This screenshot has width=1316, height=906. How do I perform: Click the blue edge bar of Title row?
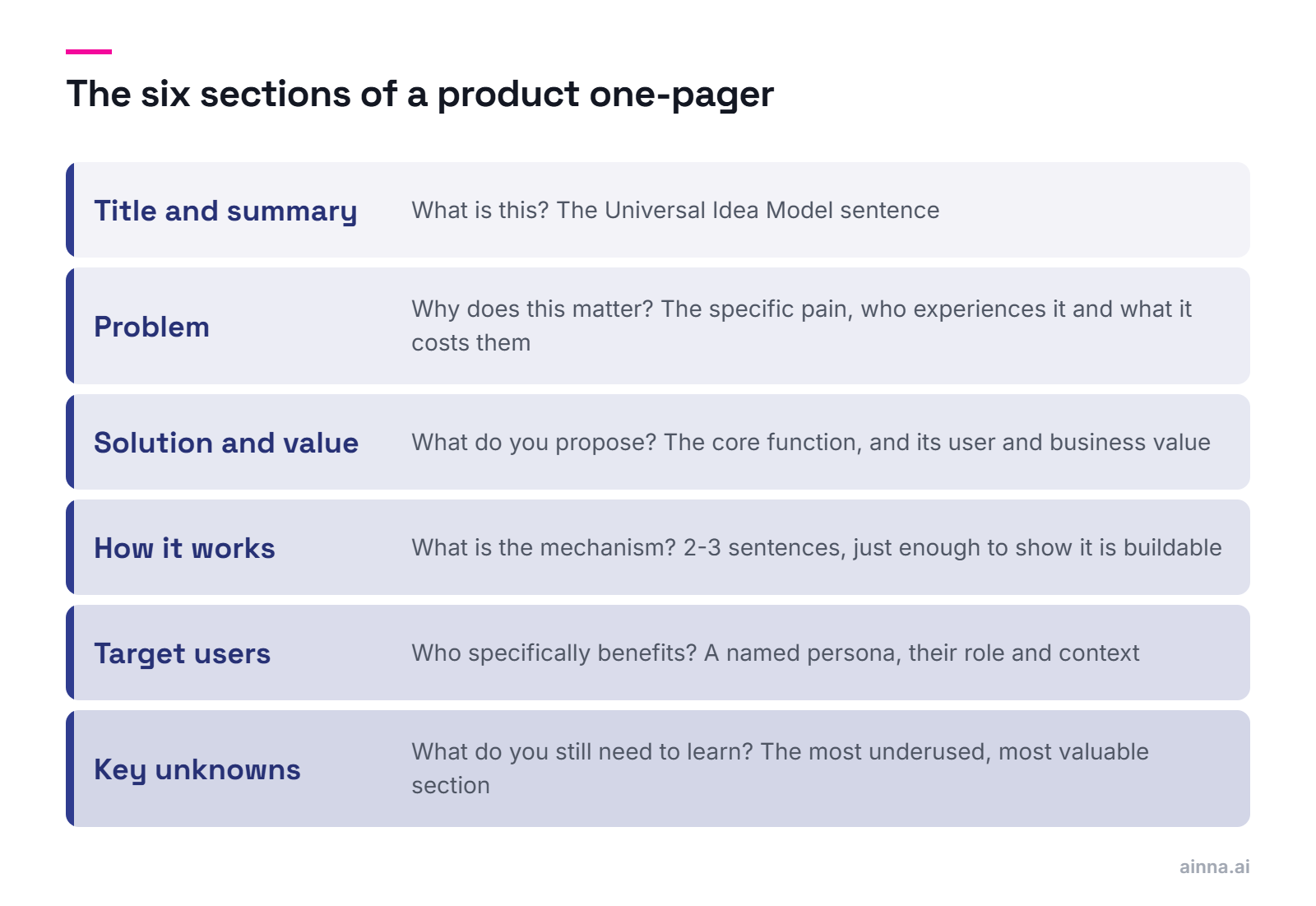[x=70, y=210]
